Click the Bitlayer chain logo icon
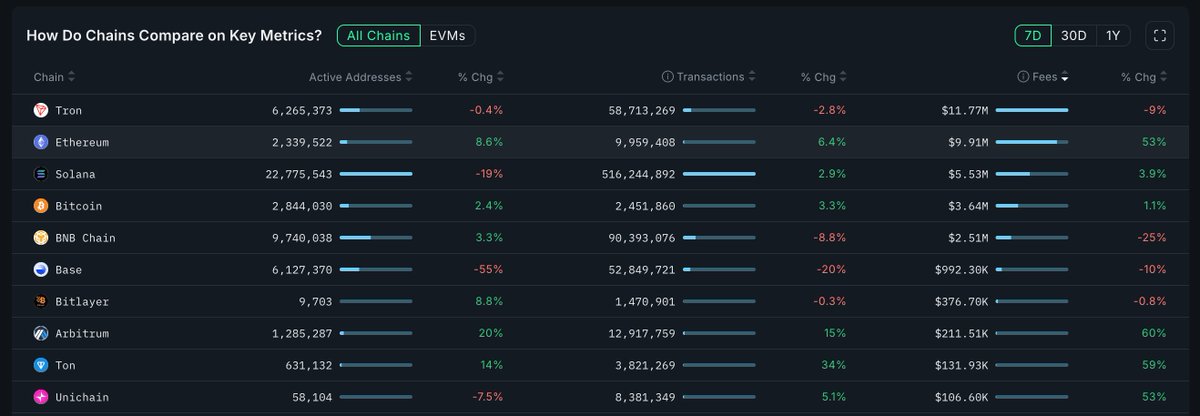This screenshot has height=416, width=1200. 41,301
